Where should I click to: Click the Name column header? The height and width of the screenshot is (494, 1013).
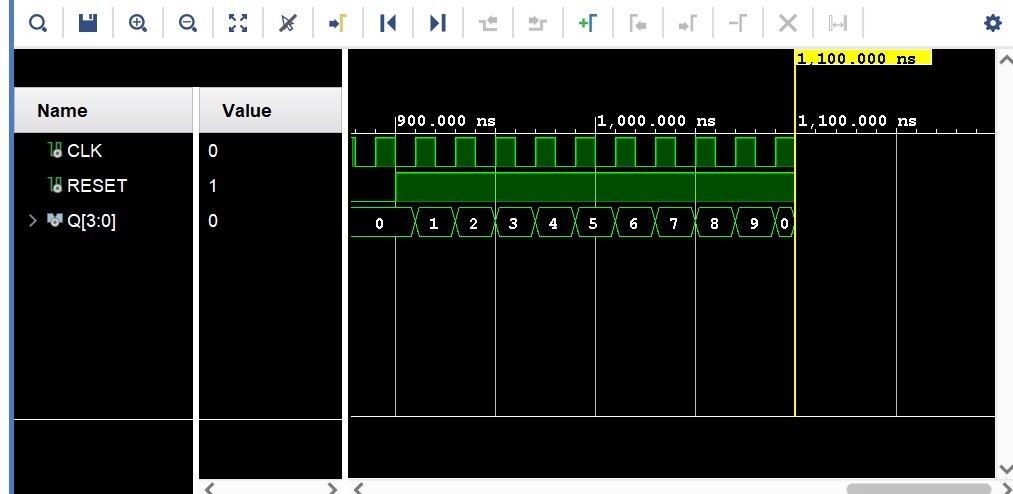(x=62, y=111)
